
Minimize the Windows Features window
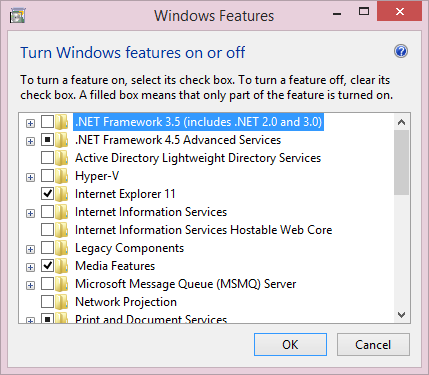coord(337,13)
